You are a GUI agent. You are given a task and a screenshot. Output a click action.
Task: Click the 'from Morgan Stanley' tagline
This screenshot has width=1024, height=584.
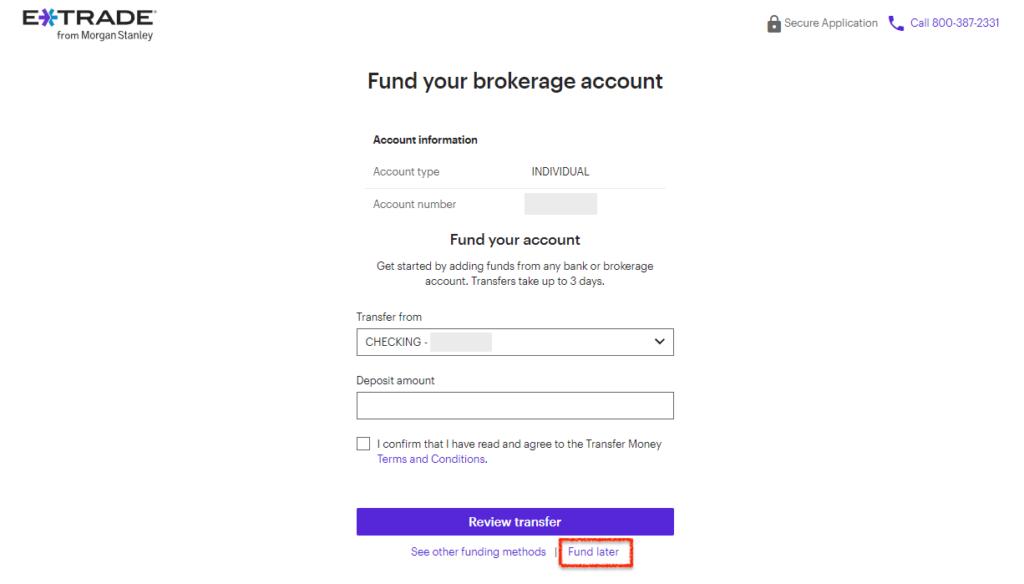[104, 35]
